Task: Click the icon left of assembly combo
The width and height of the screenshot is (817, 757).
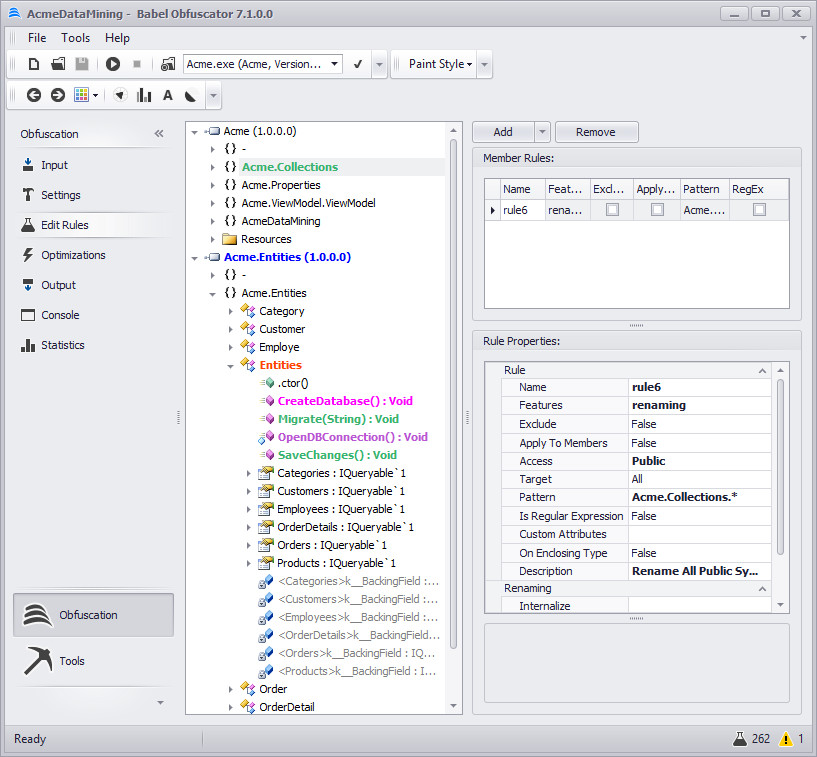Action: (168, 64)
